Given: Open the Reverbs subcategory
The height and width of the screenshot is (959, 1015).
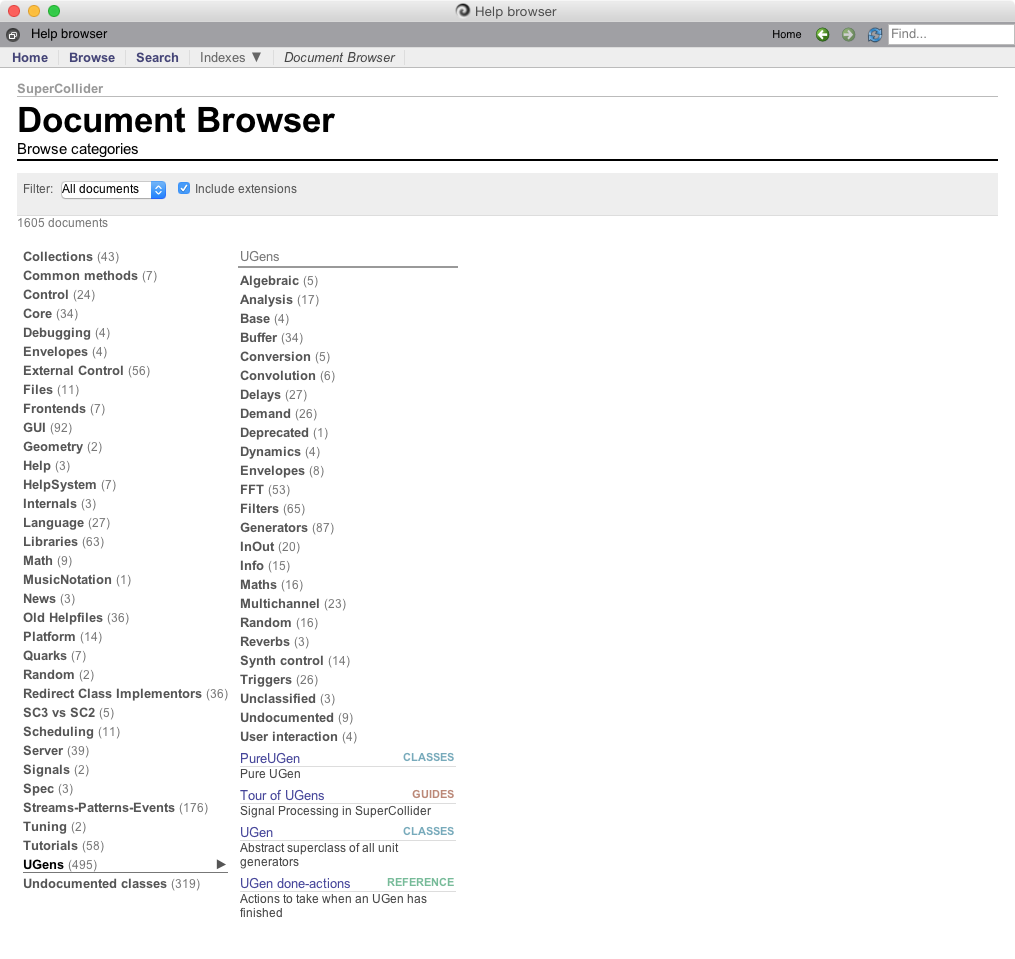Looking at the screenshot, I should [274, 642].
